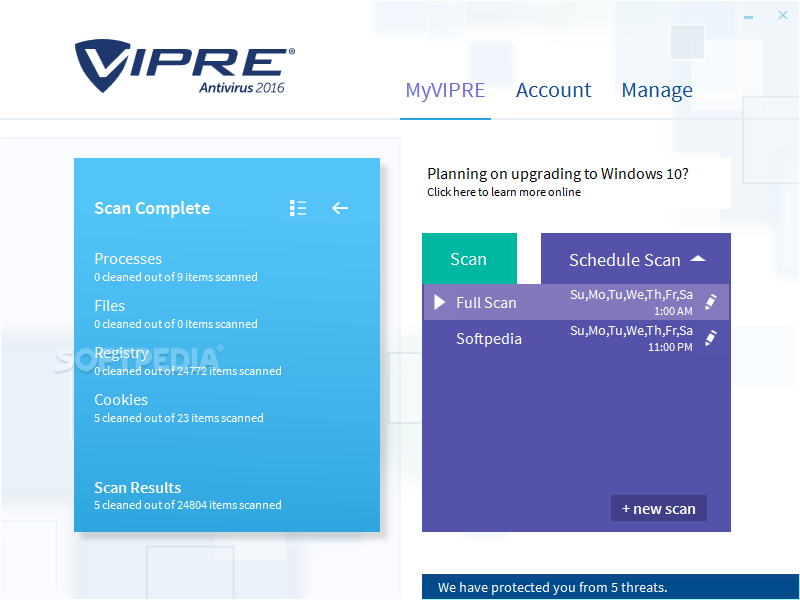Minimize the VIPRE window
The height and width of the screenshot is (600, 800).
pyautogui.click(x=748, y=17)
